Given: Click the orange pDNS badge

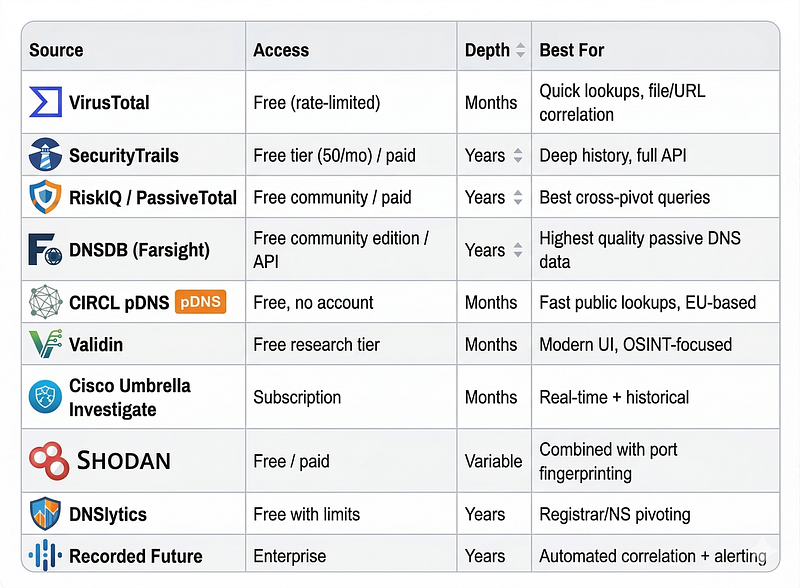Looking at the screenshot, I should [201, 302].
